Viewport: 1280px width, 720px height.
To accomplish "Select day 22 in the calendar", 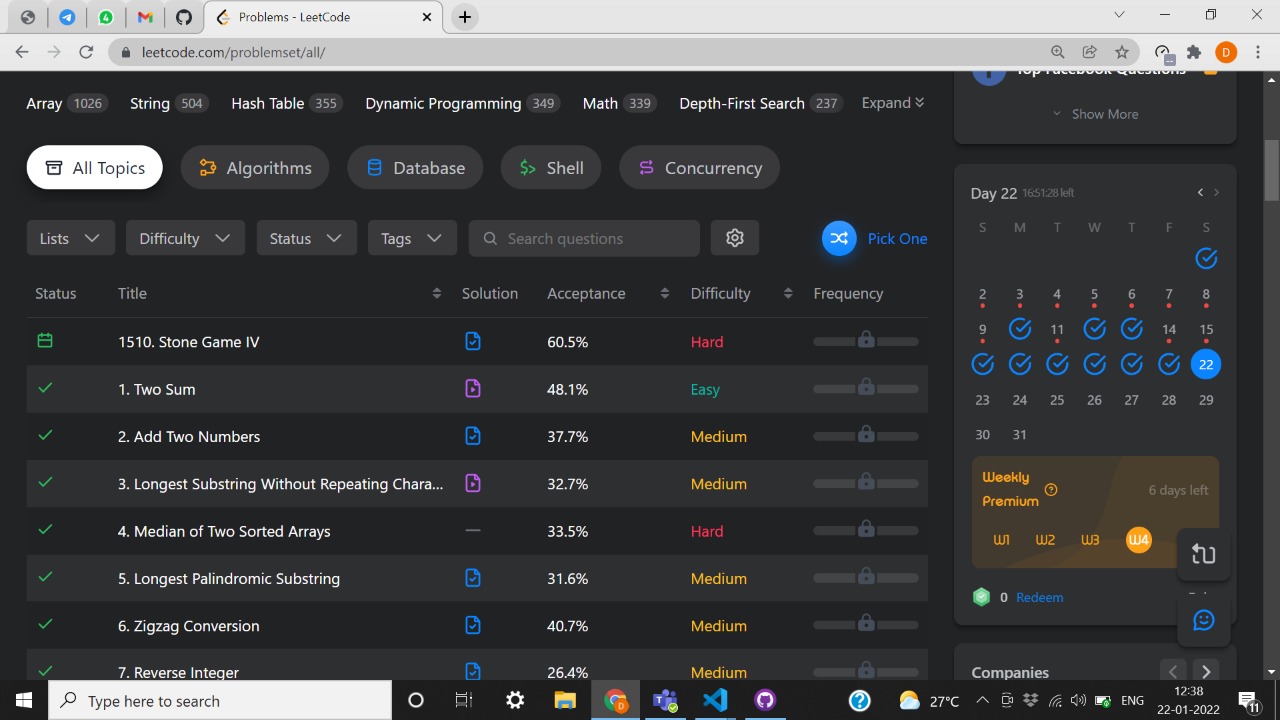I will click(x=1206, y=364).
